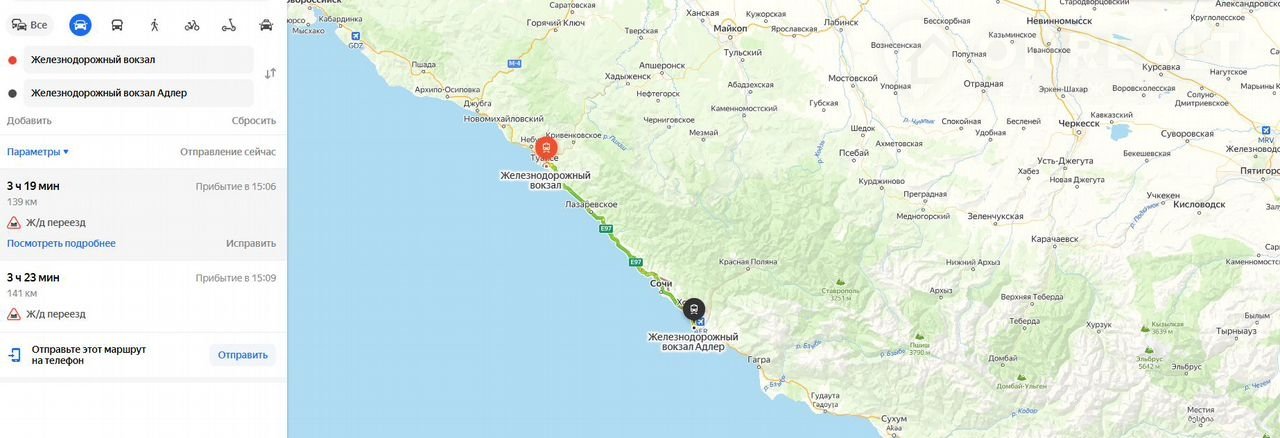Switch to bus public transport mode

pyautogui.click(x=117, y=25)
